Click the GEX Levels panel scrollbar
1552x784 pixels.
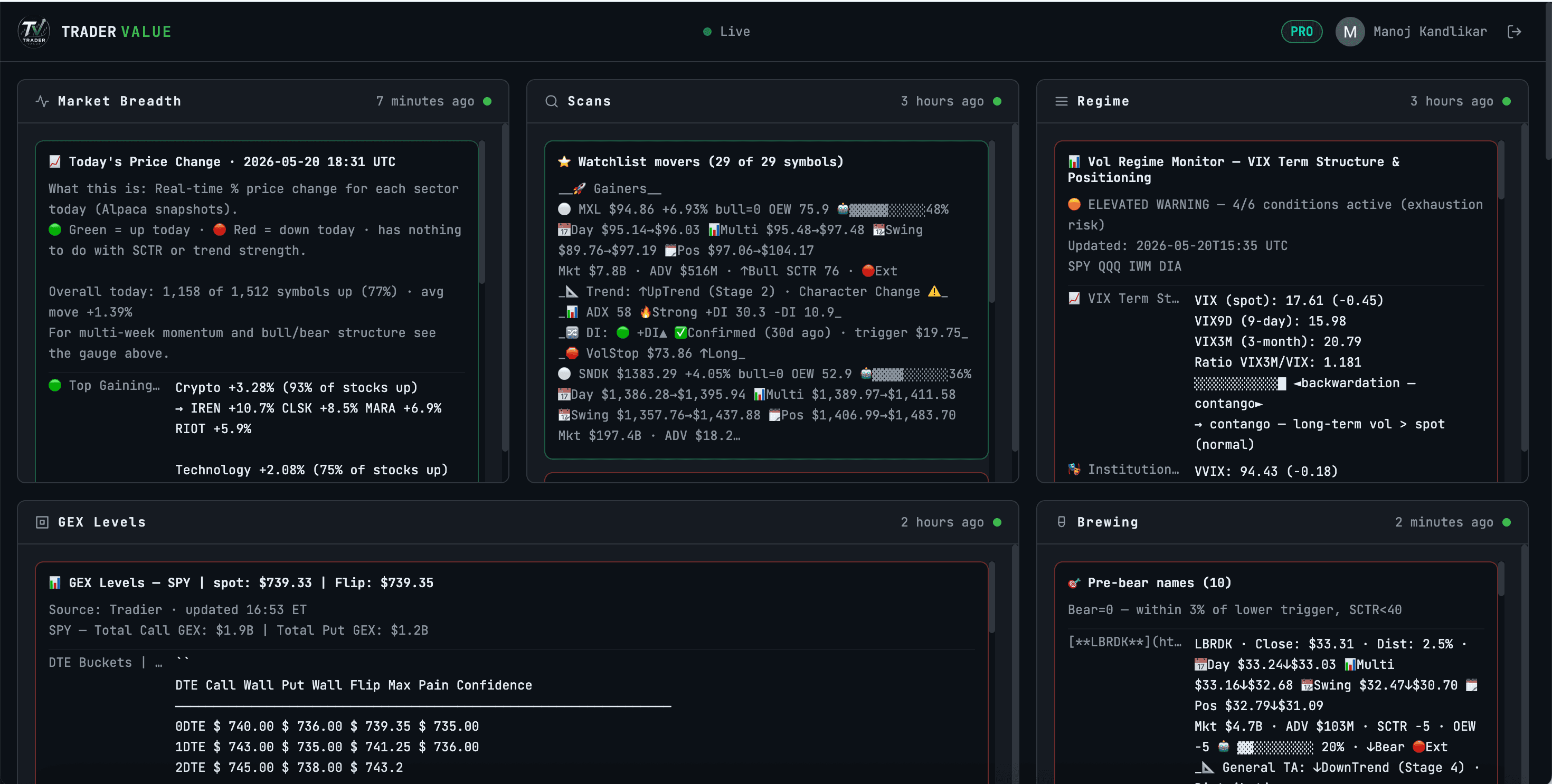click(1015, 664)
